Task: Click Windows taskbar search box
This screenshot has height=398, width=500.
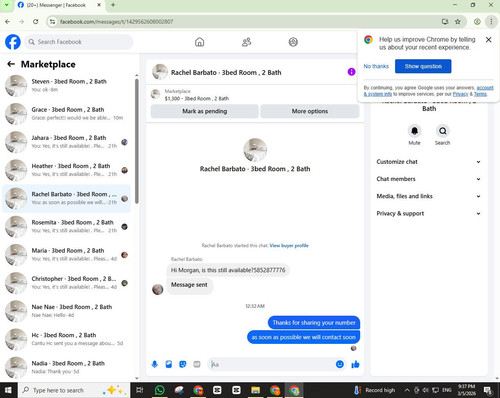Action: pyautogui.click(x=74, y=390)
